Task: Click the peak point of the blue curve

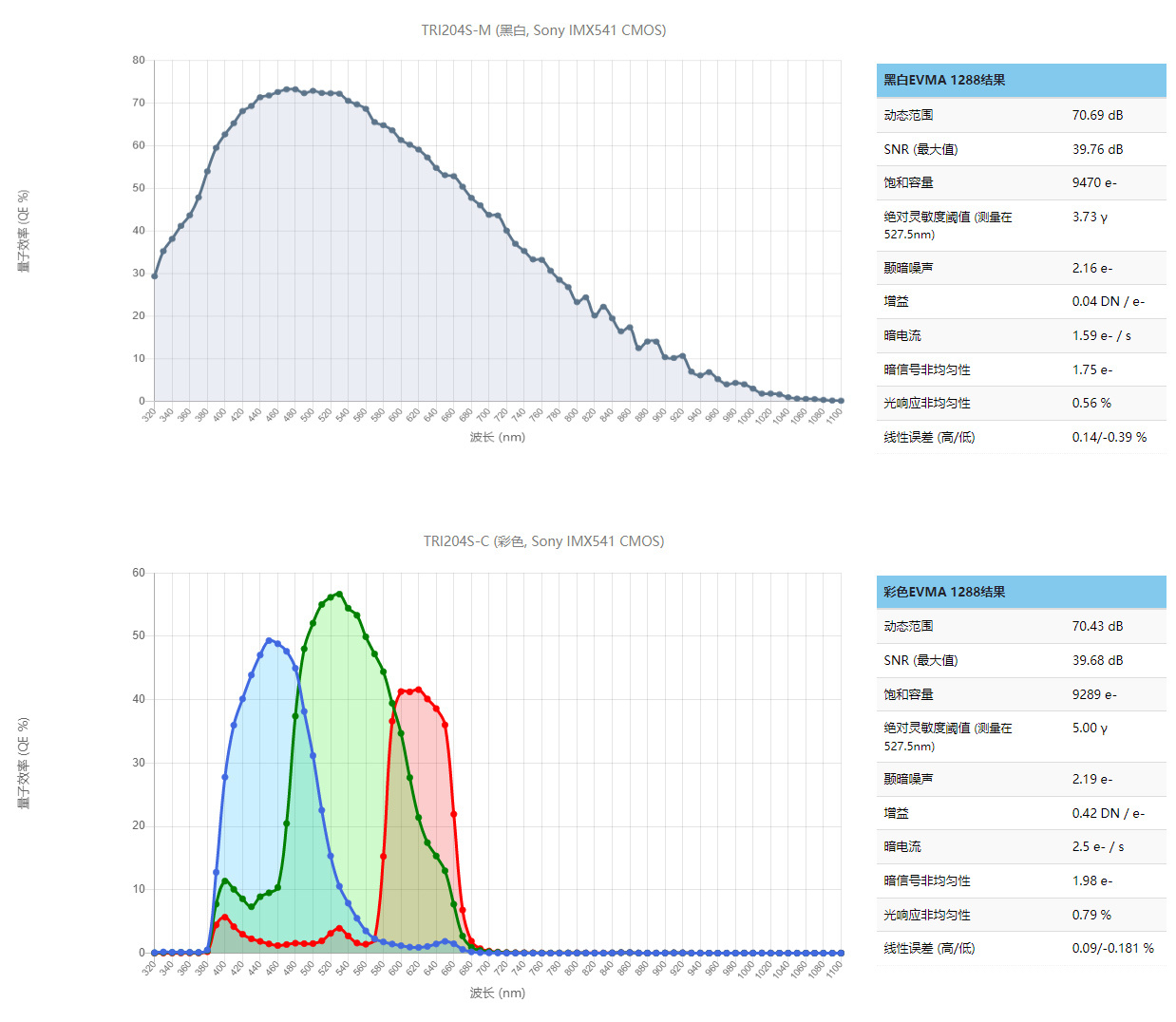Action: tap(269, 640)
